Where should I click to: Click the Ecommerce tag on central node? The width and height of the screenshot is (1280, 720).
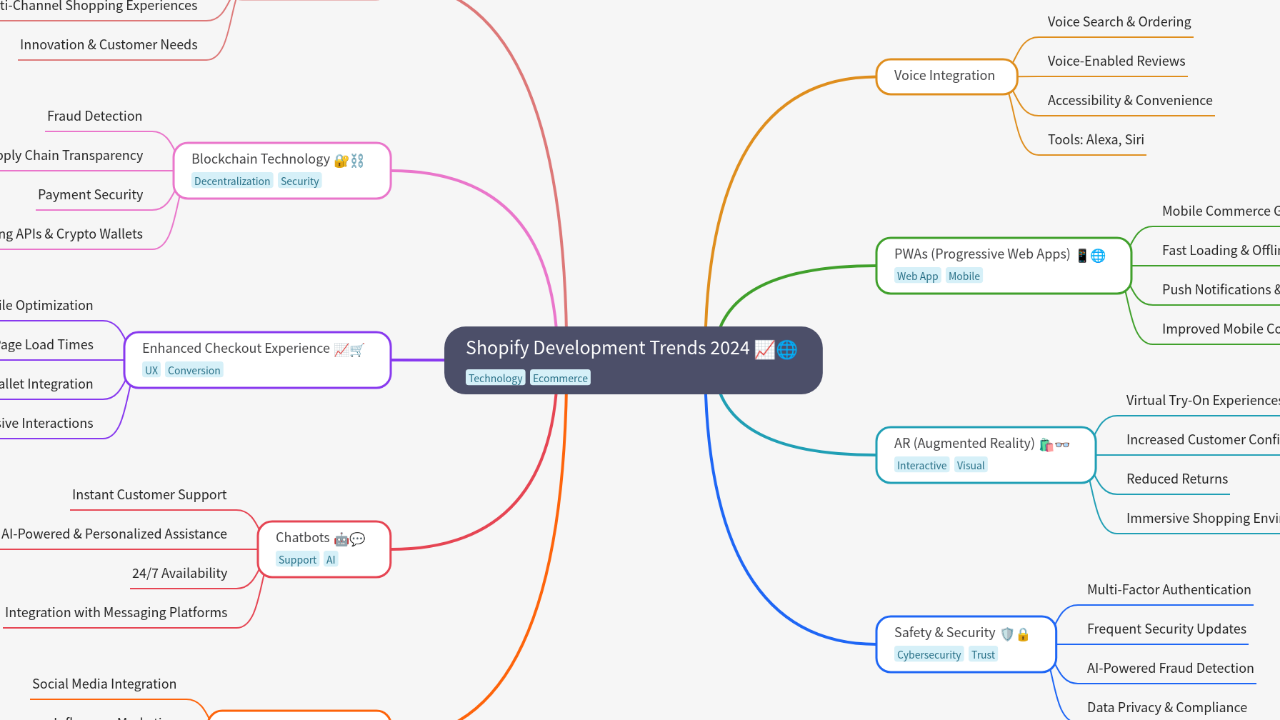560,378
